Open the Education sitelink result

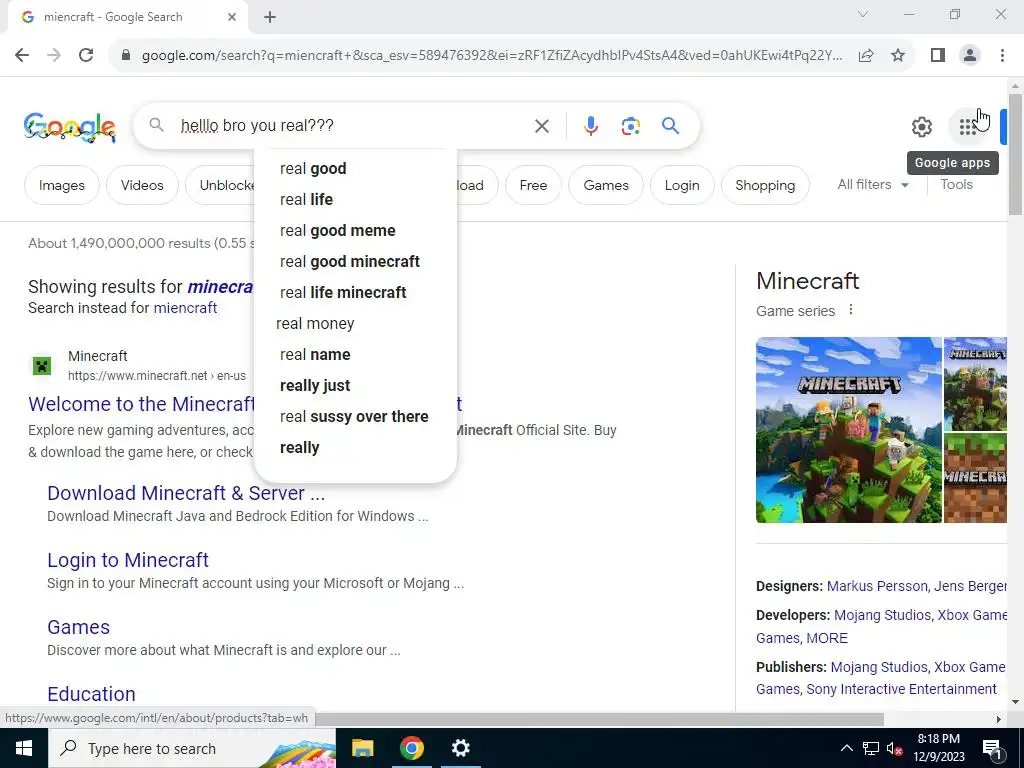point(91,694)
